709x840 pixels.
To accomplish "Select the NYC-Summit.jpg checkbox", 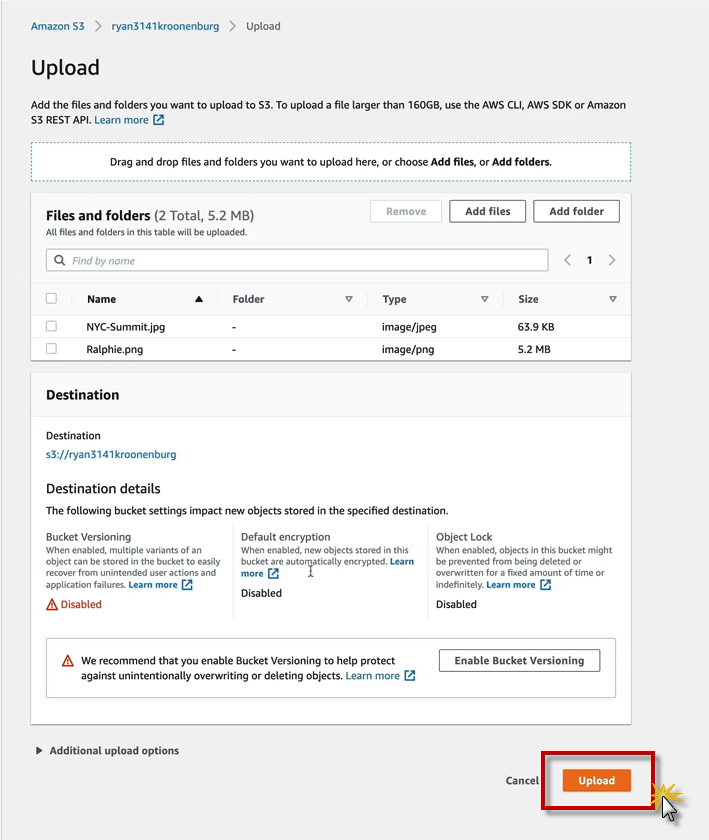I will tap(52, 326).
